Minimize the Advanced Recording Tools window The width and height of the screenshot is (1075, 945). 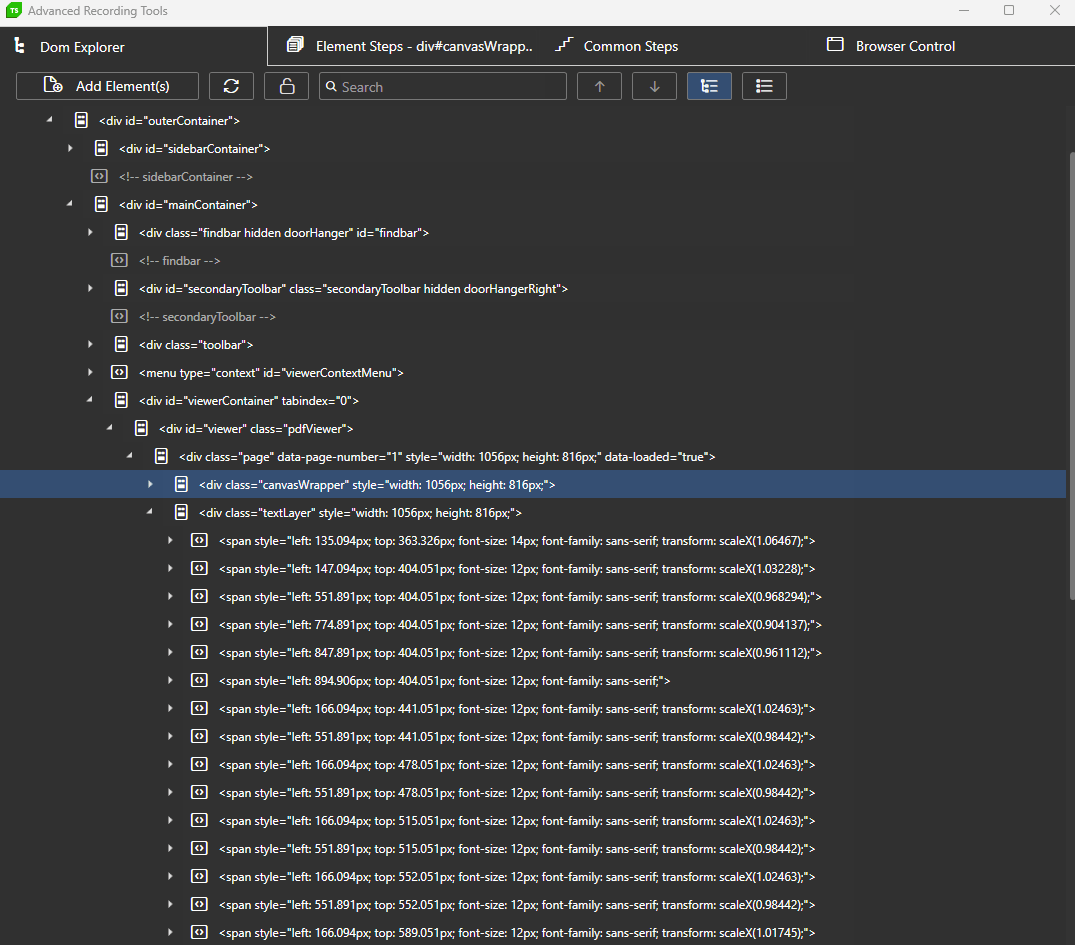963,10
